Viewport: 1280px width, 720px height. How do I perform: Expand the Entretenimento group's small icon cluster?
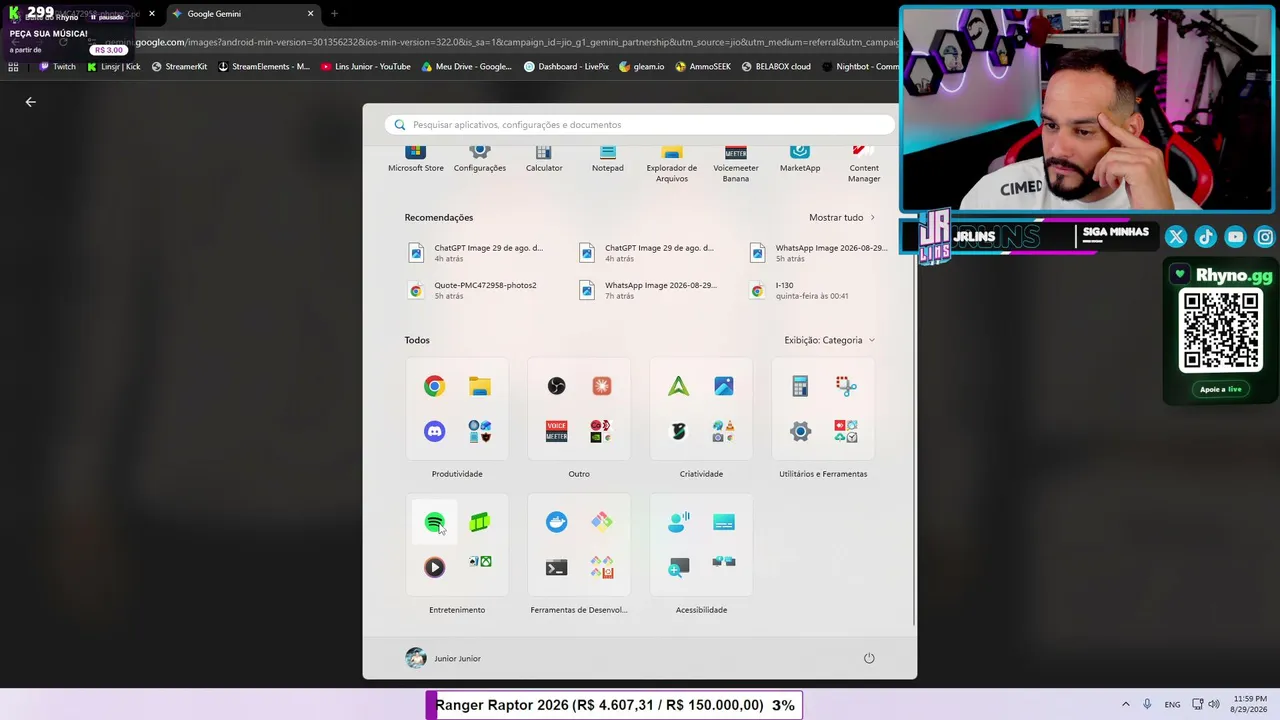click(480, 563)
